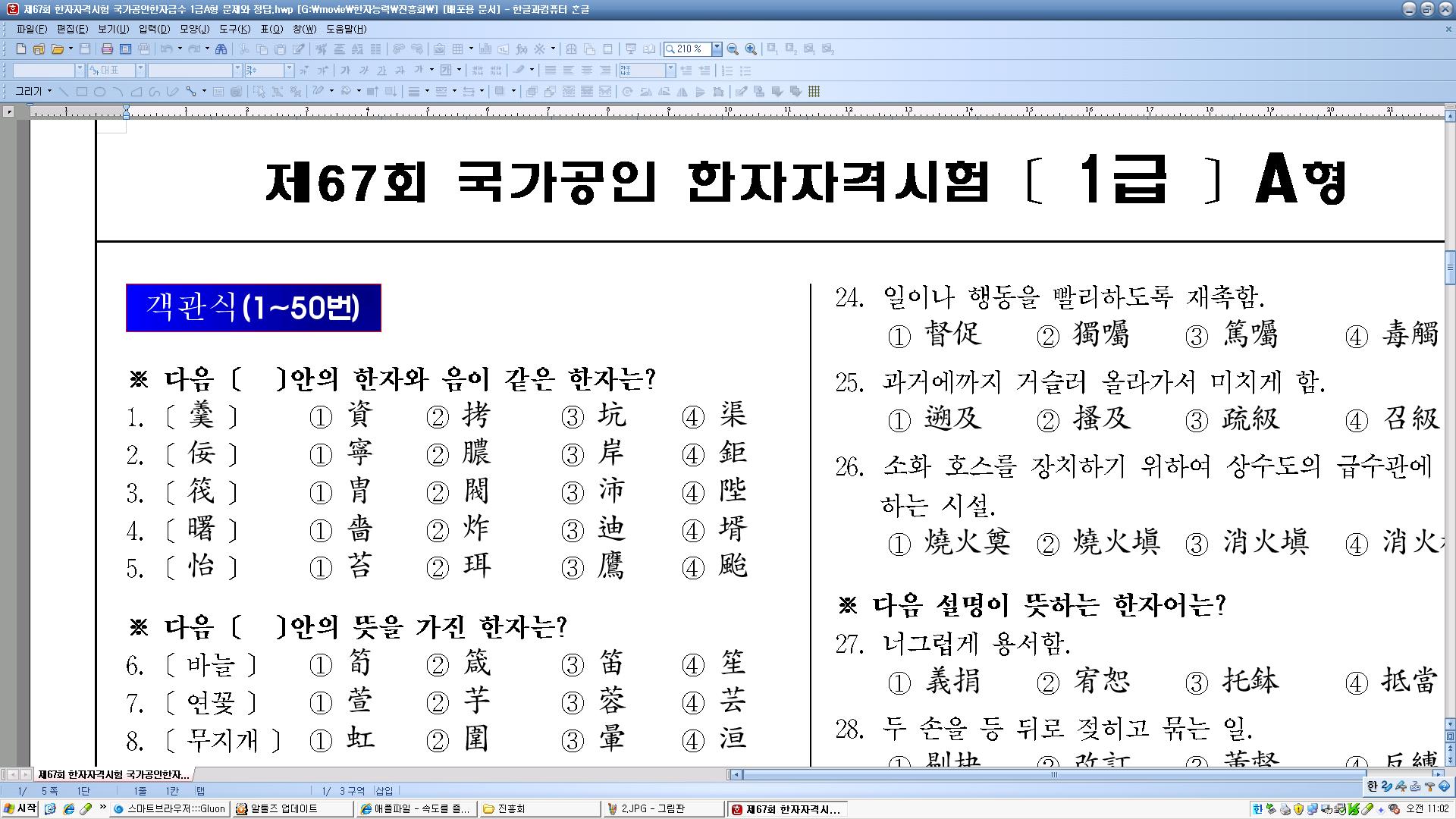Click the redo arrow icon
The width and height of the screenshot is (1456, 819).
tap(193, 49)
